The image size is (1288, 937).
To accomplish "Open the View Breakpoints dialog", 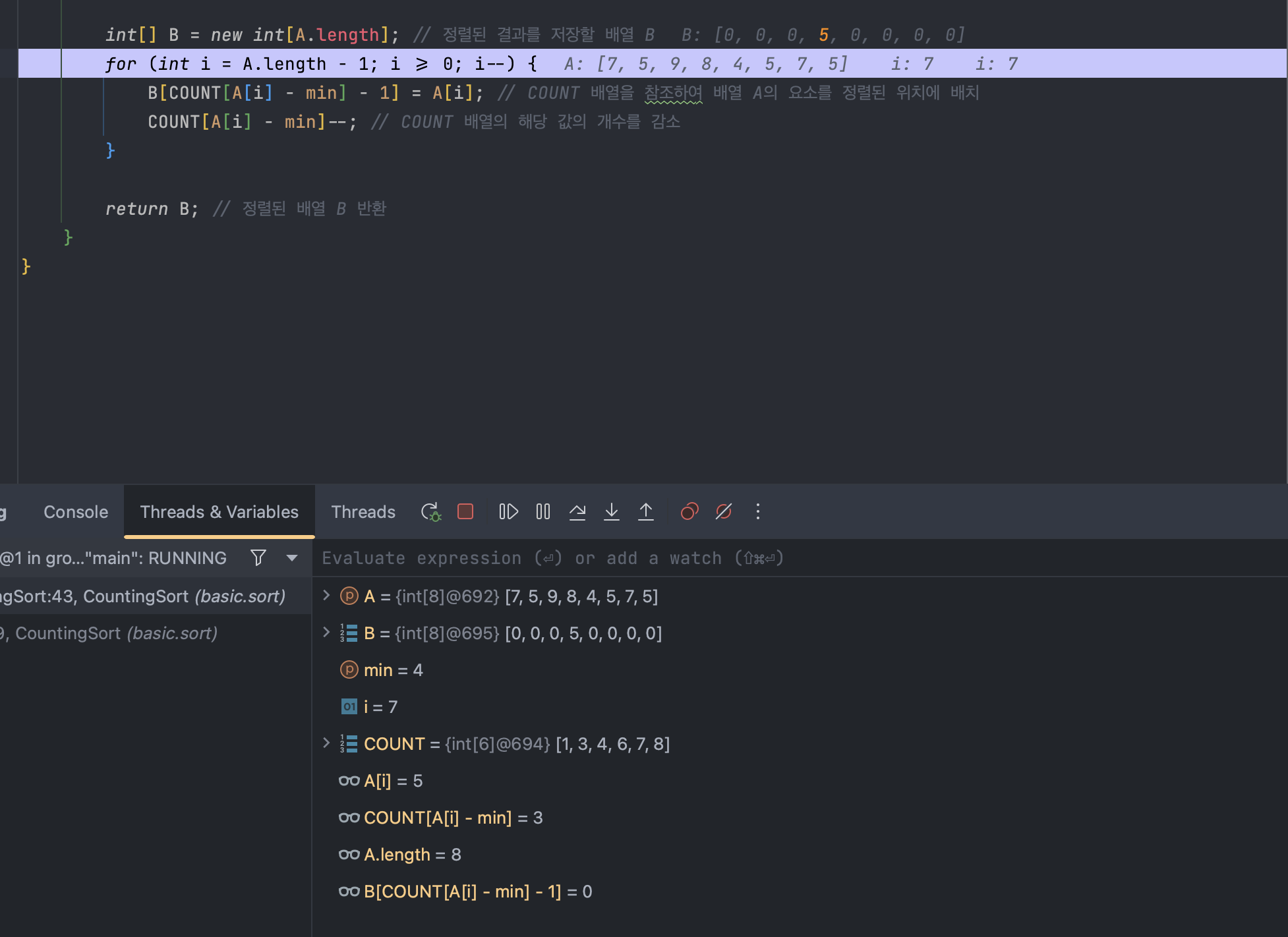I will coord(689,512).
